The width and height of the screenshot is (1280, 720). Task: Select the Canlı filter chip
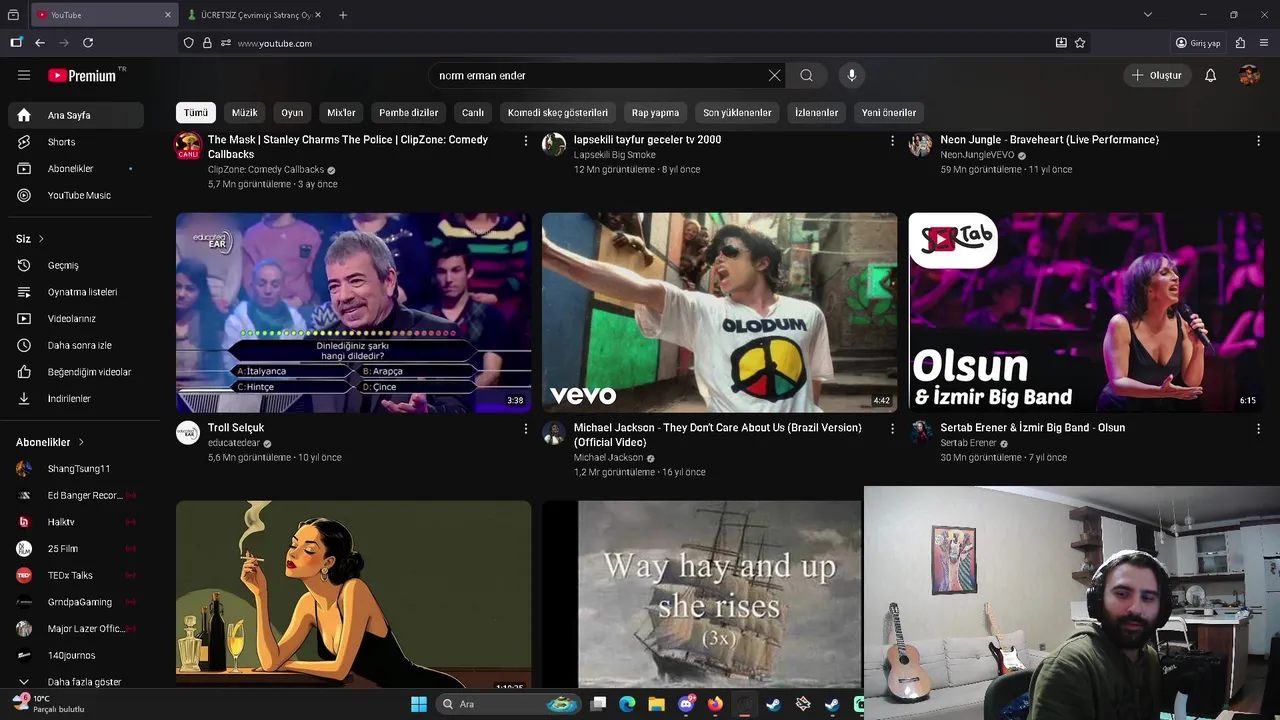[x=473, y=113]
